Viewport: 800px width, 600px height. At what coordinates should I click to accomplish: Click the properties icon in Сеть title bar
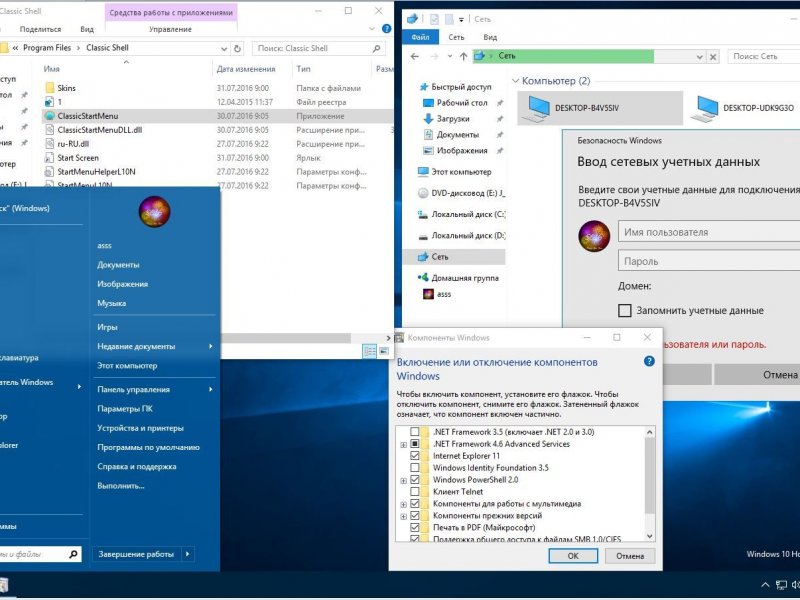coord(434,19)
